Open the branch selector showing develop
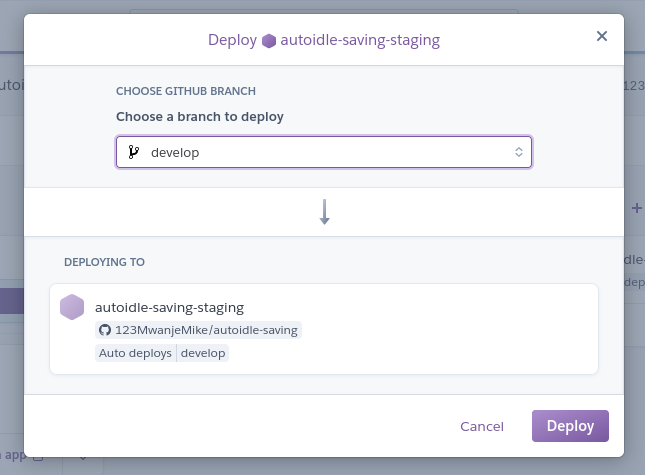Image resolution: width=645 pixels, height=475 pixels. click(324, 152)
